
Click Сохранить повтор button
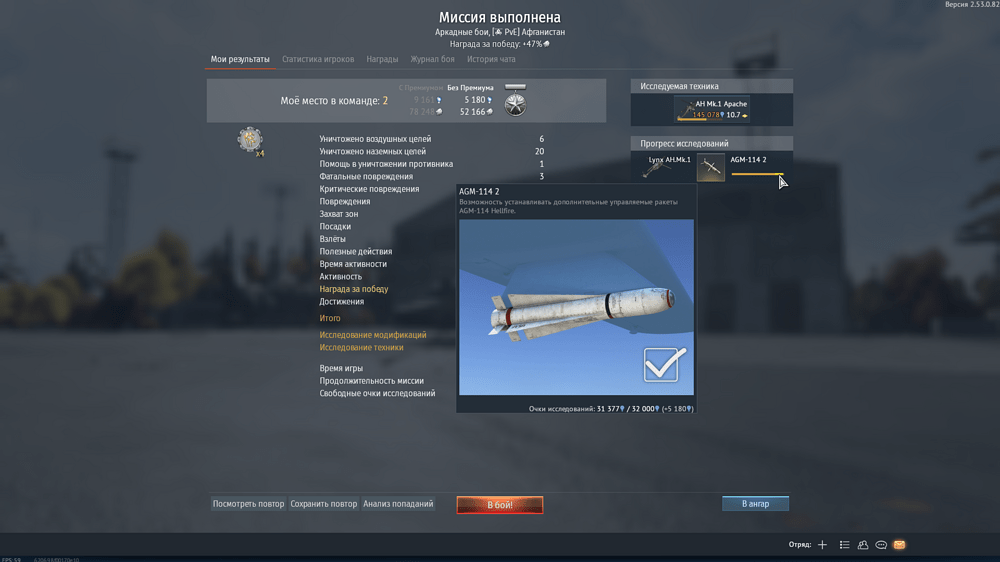(323, 504)
